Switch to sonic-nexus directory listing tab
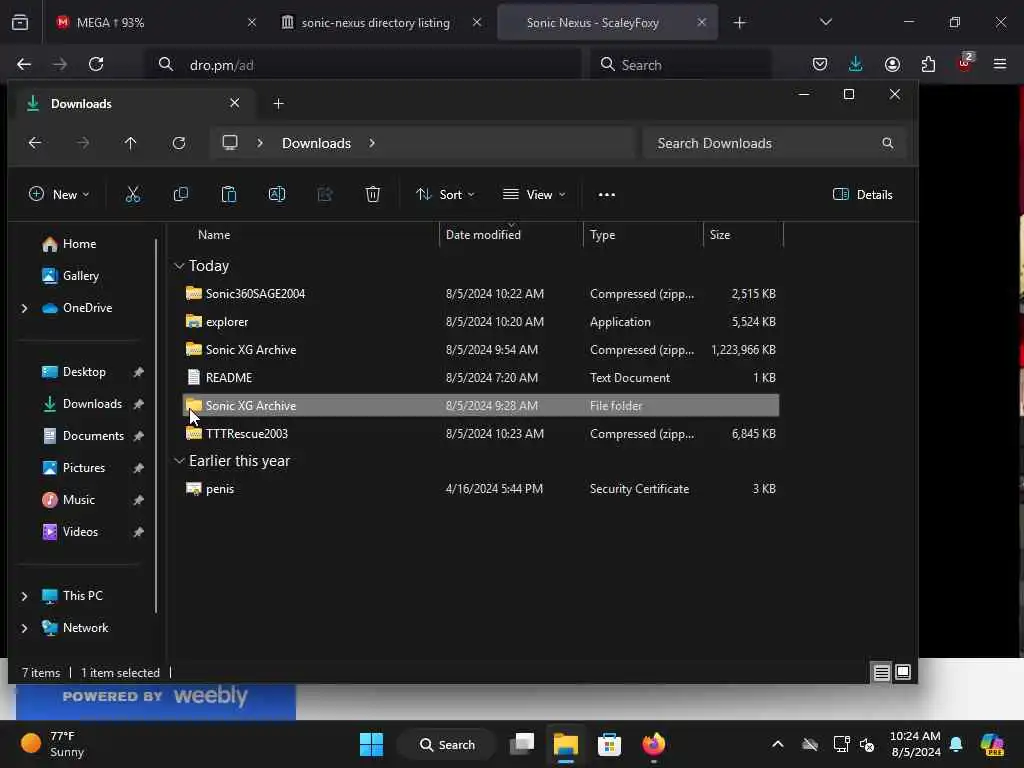This screenshot has height=768, width=1024. [381, 23]
